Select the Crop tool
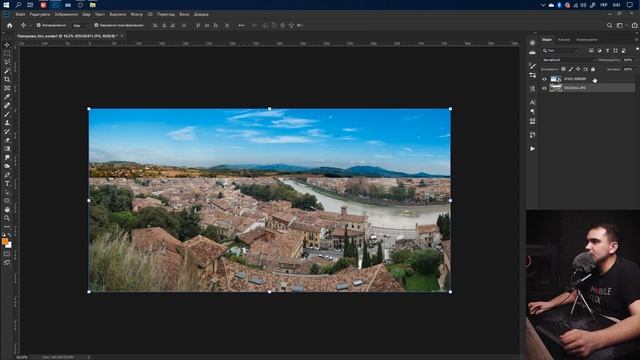The width and height of the screenshot is (640, 360). 7,79
